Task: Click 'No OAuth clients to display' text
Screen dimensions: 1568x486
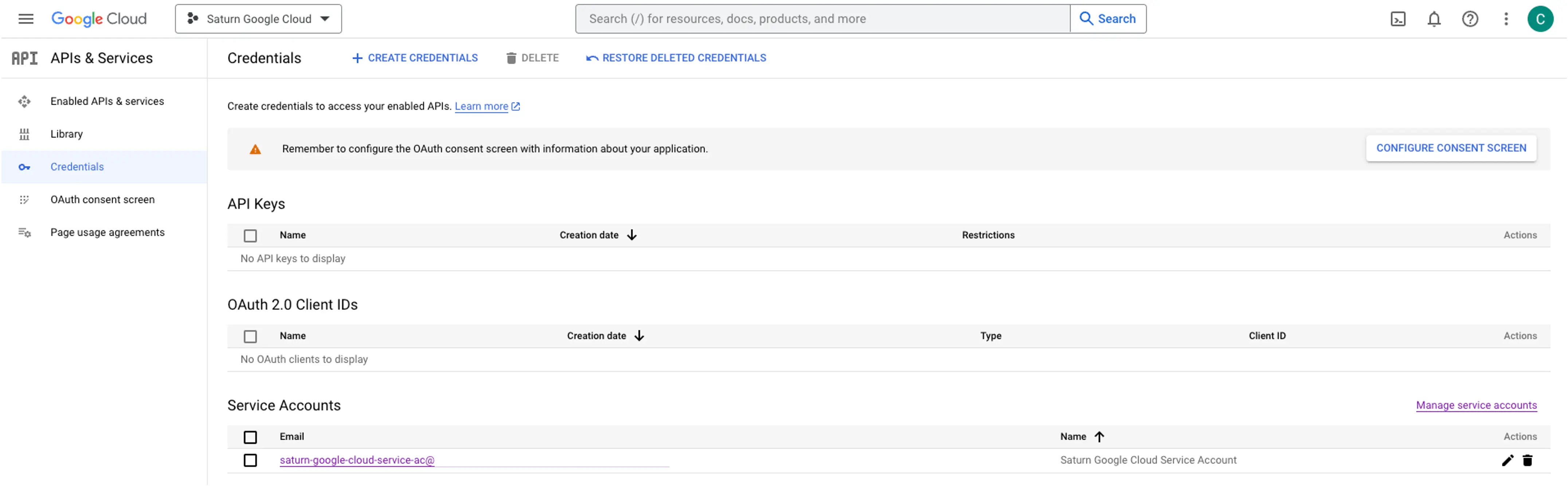Action: tap(304, 360)
